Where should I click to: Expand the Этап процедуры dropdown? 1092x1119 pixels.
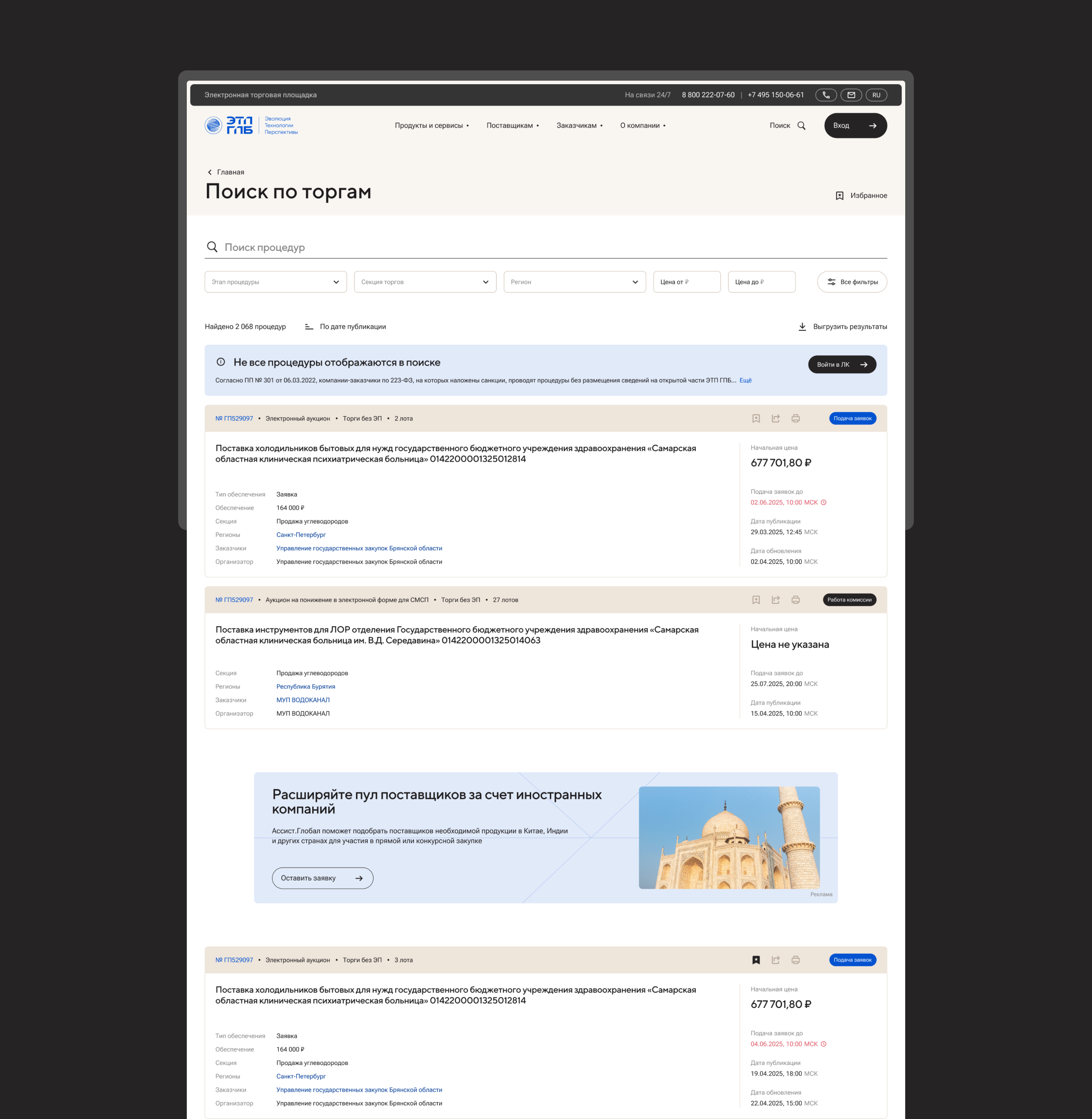tap(275, 282)
